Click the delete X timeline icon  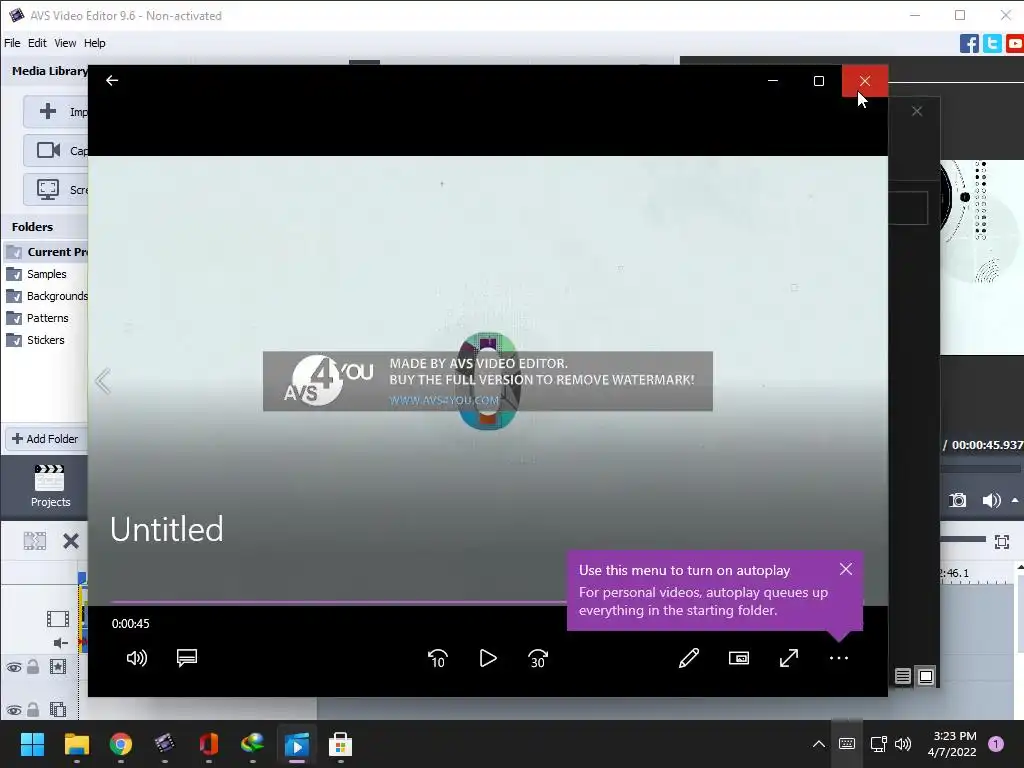click(x=71, y=541)
